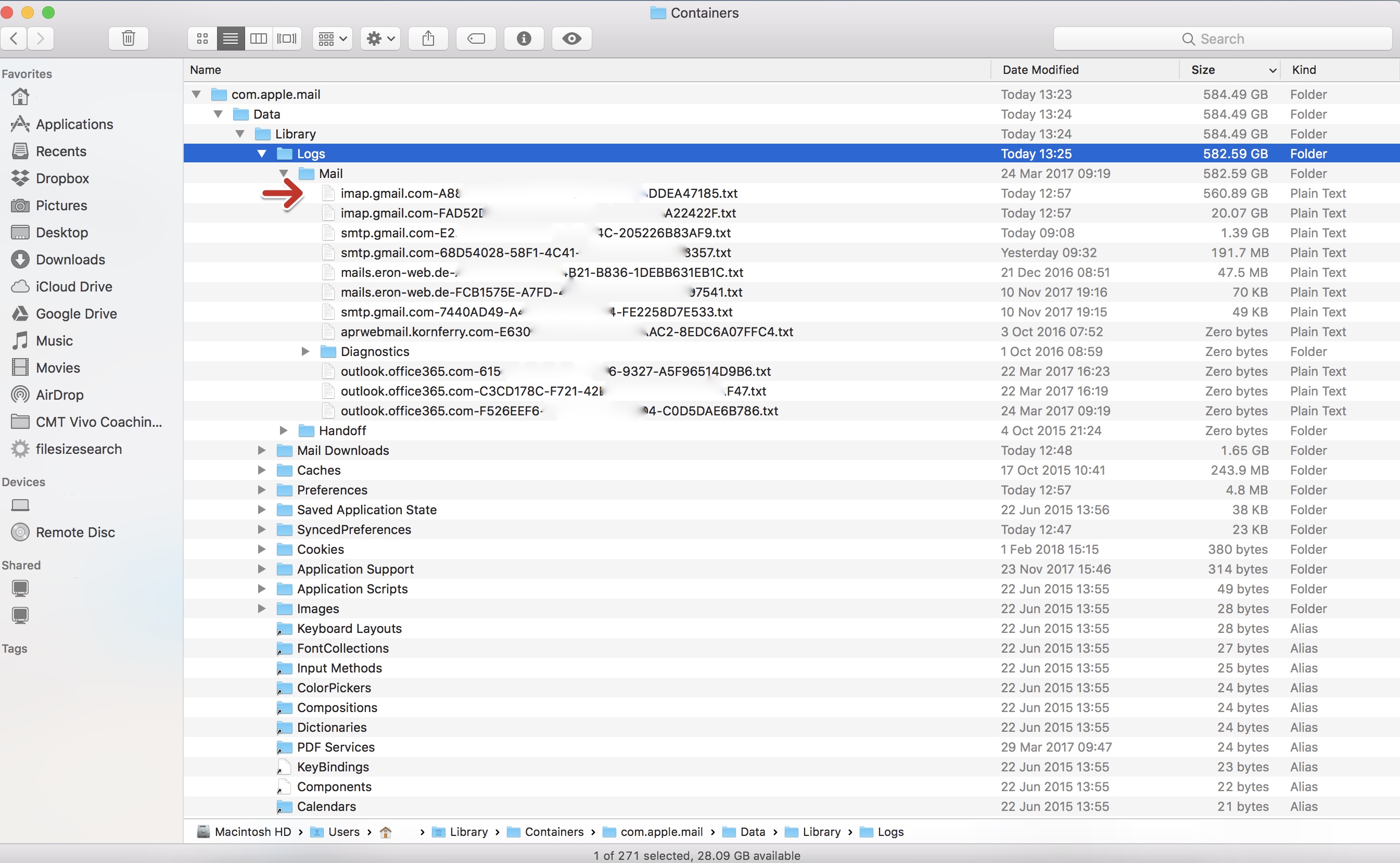
Task: Open Downloads in the sidebar
Action: (70, 260)
